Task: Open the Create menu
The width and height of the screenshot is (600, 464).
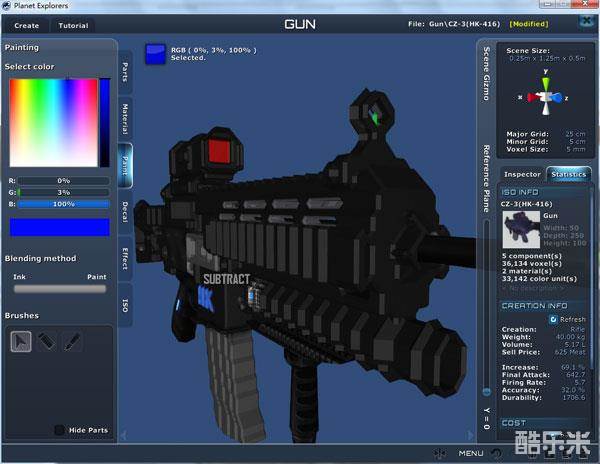Action: coord(27,25)
